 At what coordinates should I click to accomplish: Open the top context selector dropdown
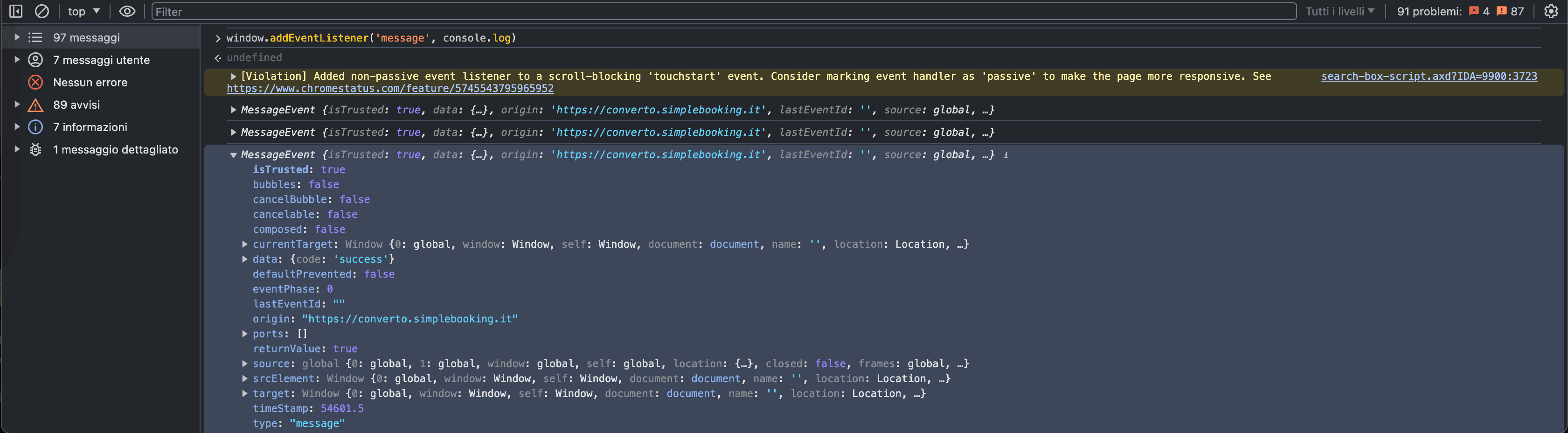(83, 11)
